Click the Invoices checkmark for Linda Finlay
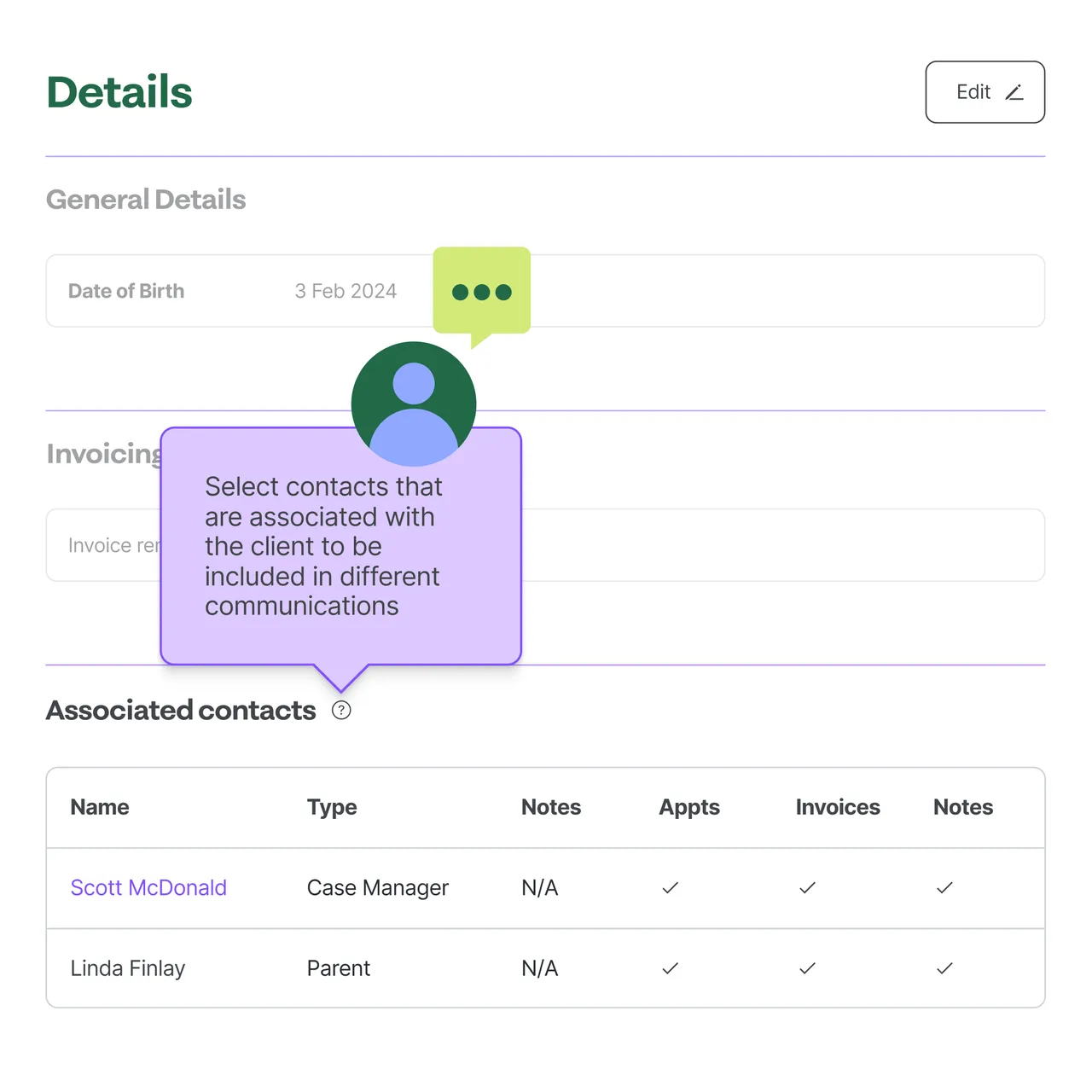Screen dimensions: 1092x1092 [807, 968]
